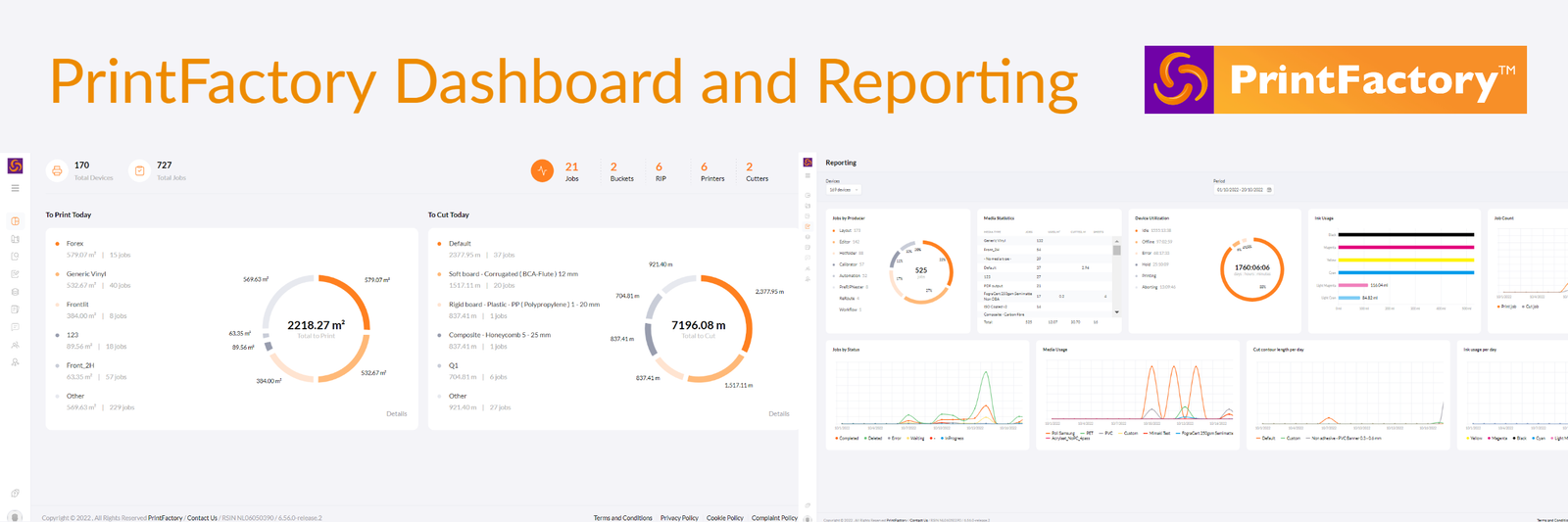The image size is (1568, 522).
Task: Toggle InProgress legend in Jobs by Status
Action: click(952, 438)
